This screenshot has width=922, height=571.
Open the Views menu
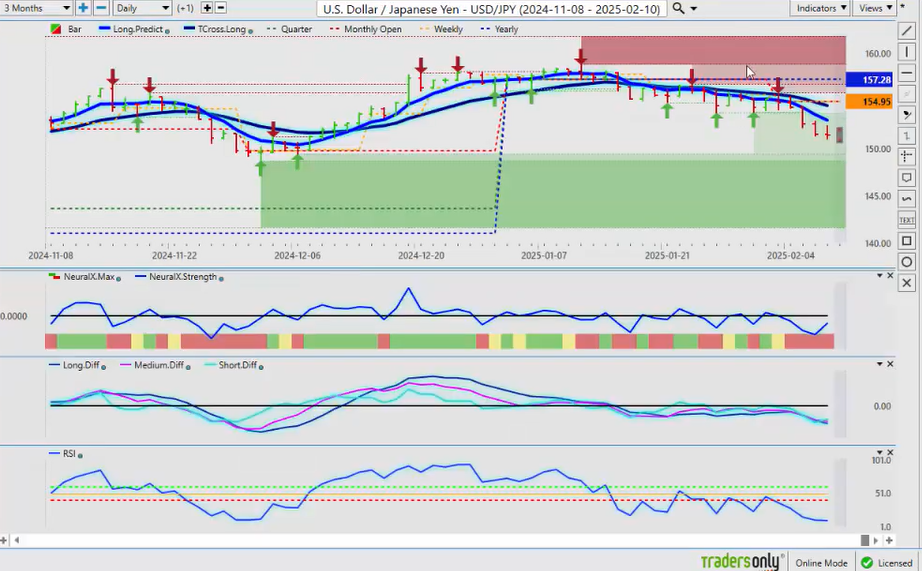click(876, 8)
